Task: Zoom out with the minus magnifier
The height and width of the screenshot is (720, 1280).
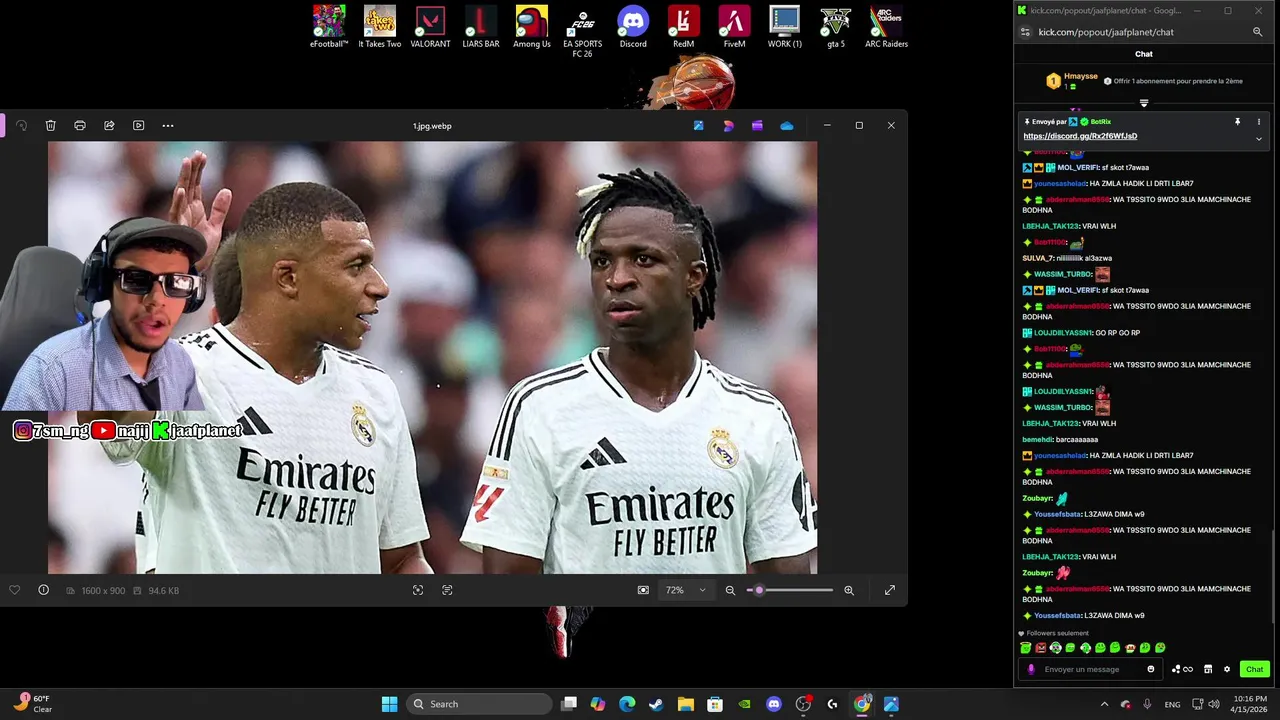Action: pos(730,590)
